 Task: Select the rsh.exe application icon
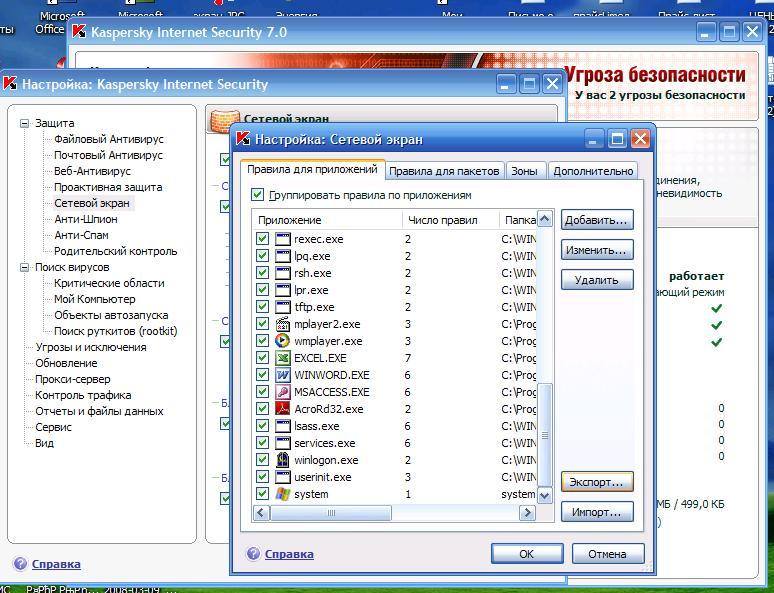pos(283,273)
